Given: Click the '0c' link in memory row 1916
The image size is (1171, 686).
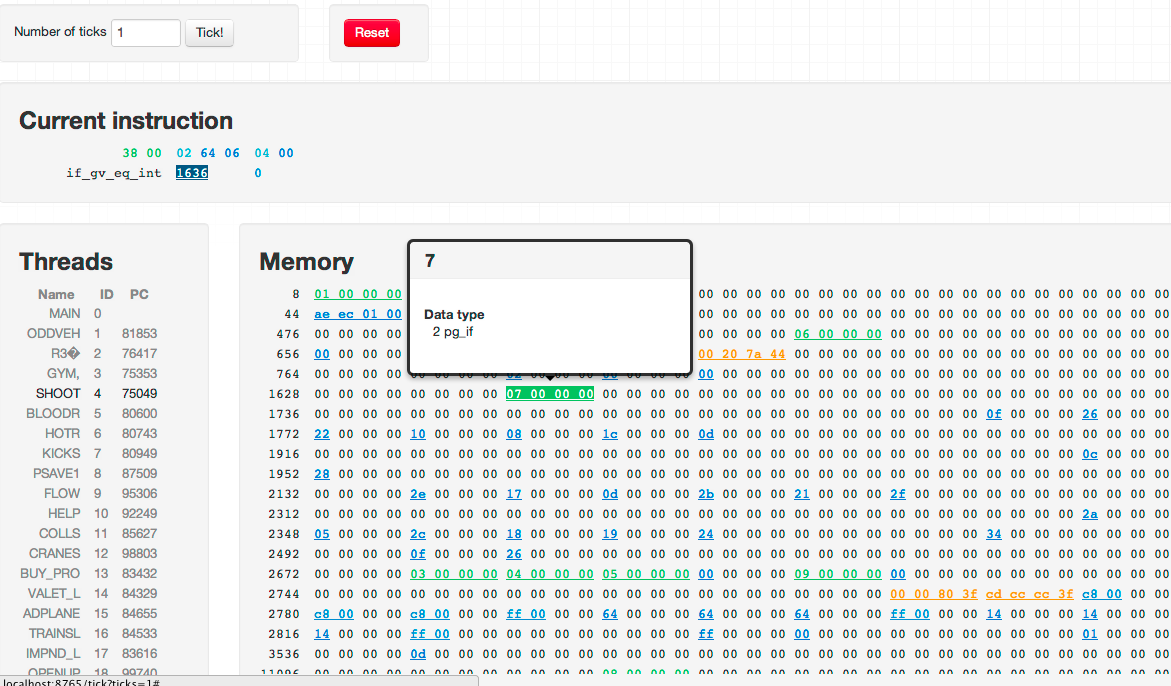Looking at the screenshot, I should tap(1090, 454).
